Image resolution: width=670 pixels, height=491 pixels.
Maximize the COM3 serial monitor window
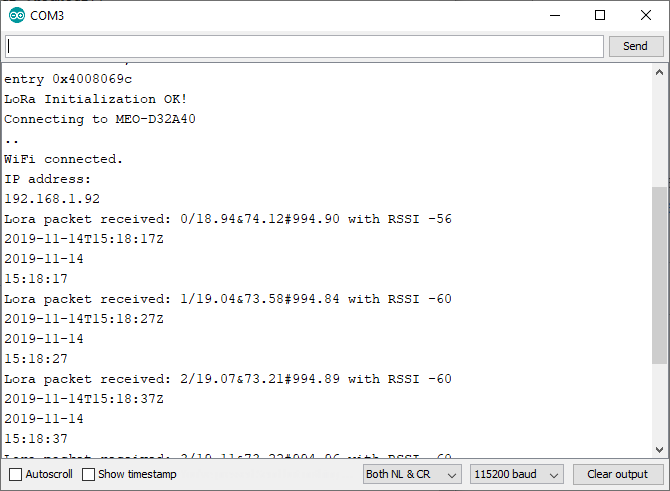click(600, 15)
